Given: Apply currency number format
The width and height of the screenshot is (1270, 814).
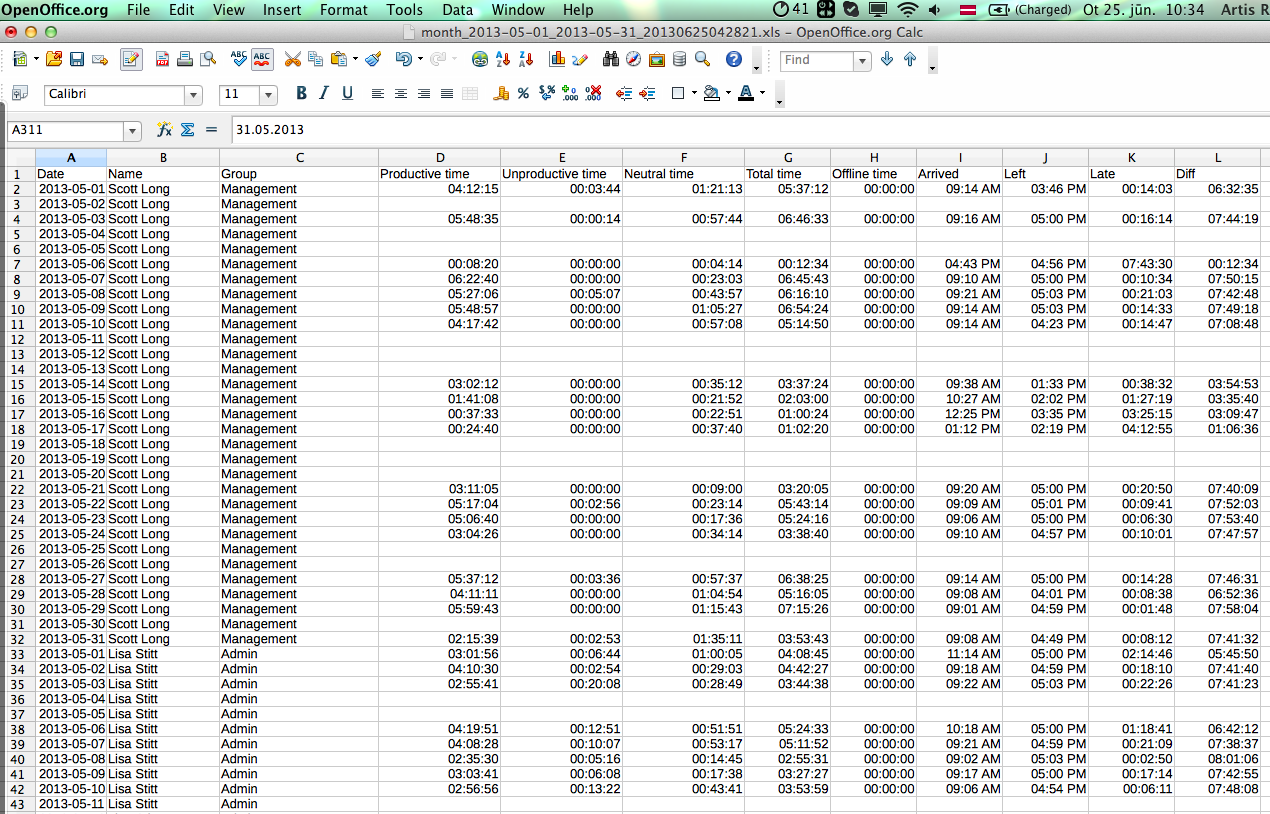Looking at the screenshot, I should (x=501, y=94).
